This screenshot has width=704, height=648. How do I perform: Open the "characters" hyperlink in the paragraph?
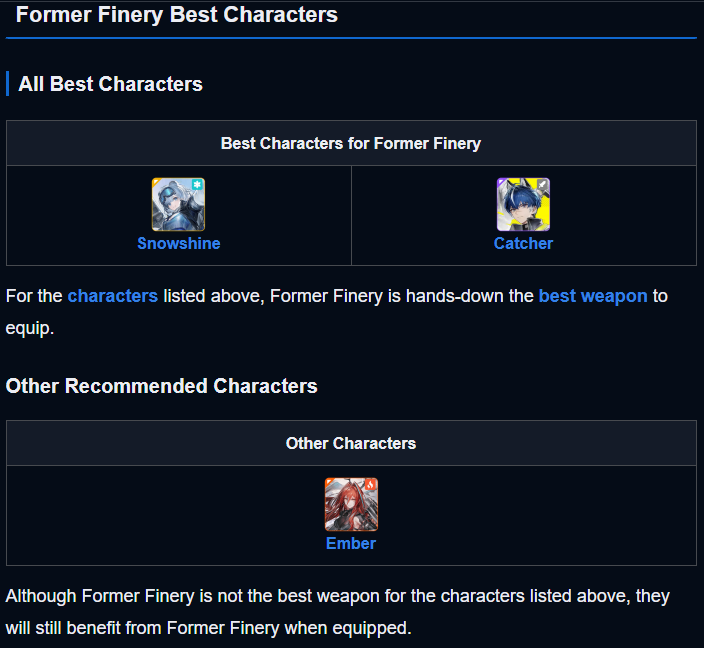coord(113,296)
